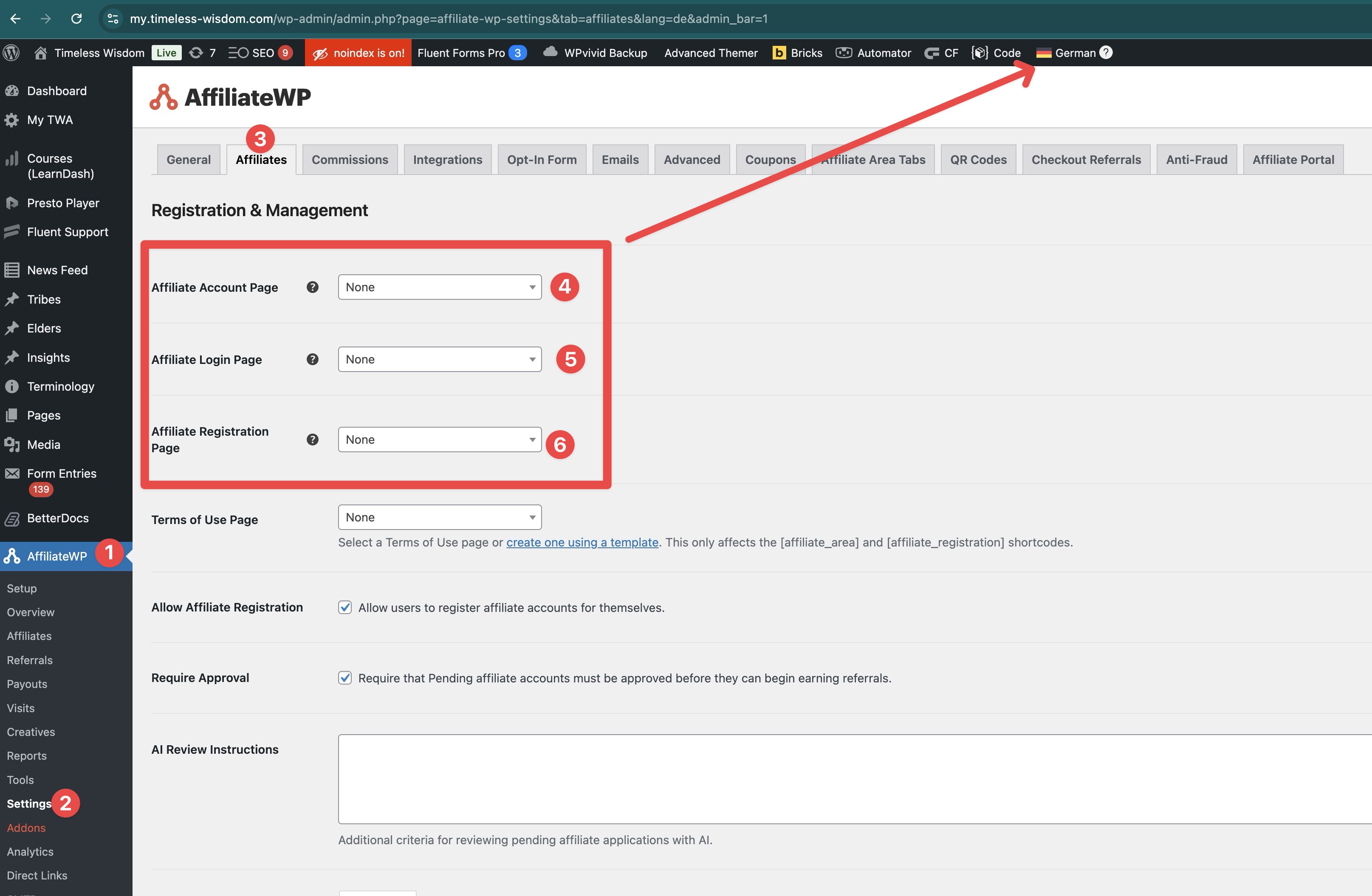Open Direct Links submenu link
Screen dimensions: 1372x896
pos(37,875)
